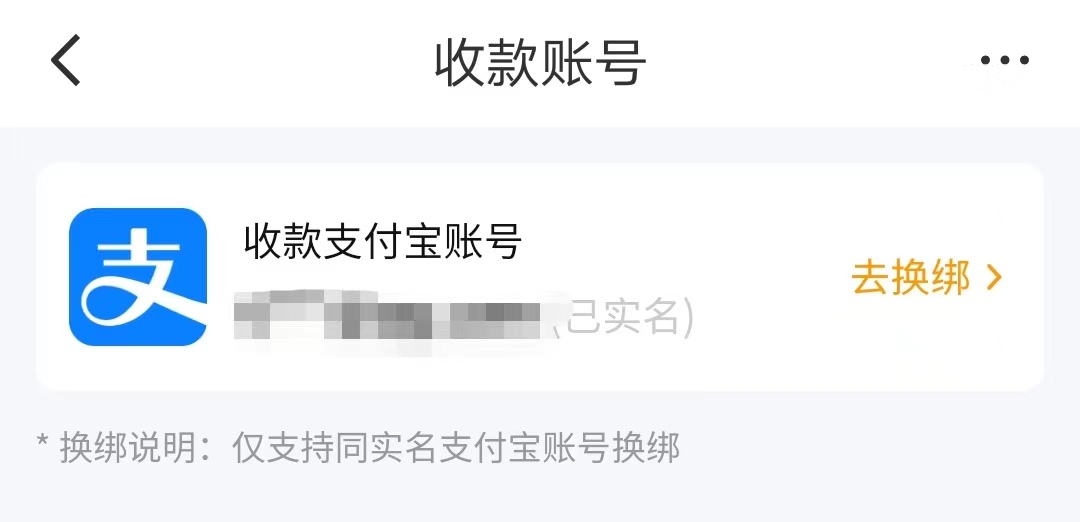Show more actions with the ellipsis icon
This screenshot has height=522, width=1080.
pyautogui.click(x=1005, y=61)
